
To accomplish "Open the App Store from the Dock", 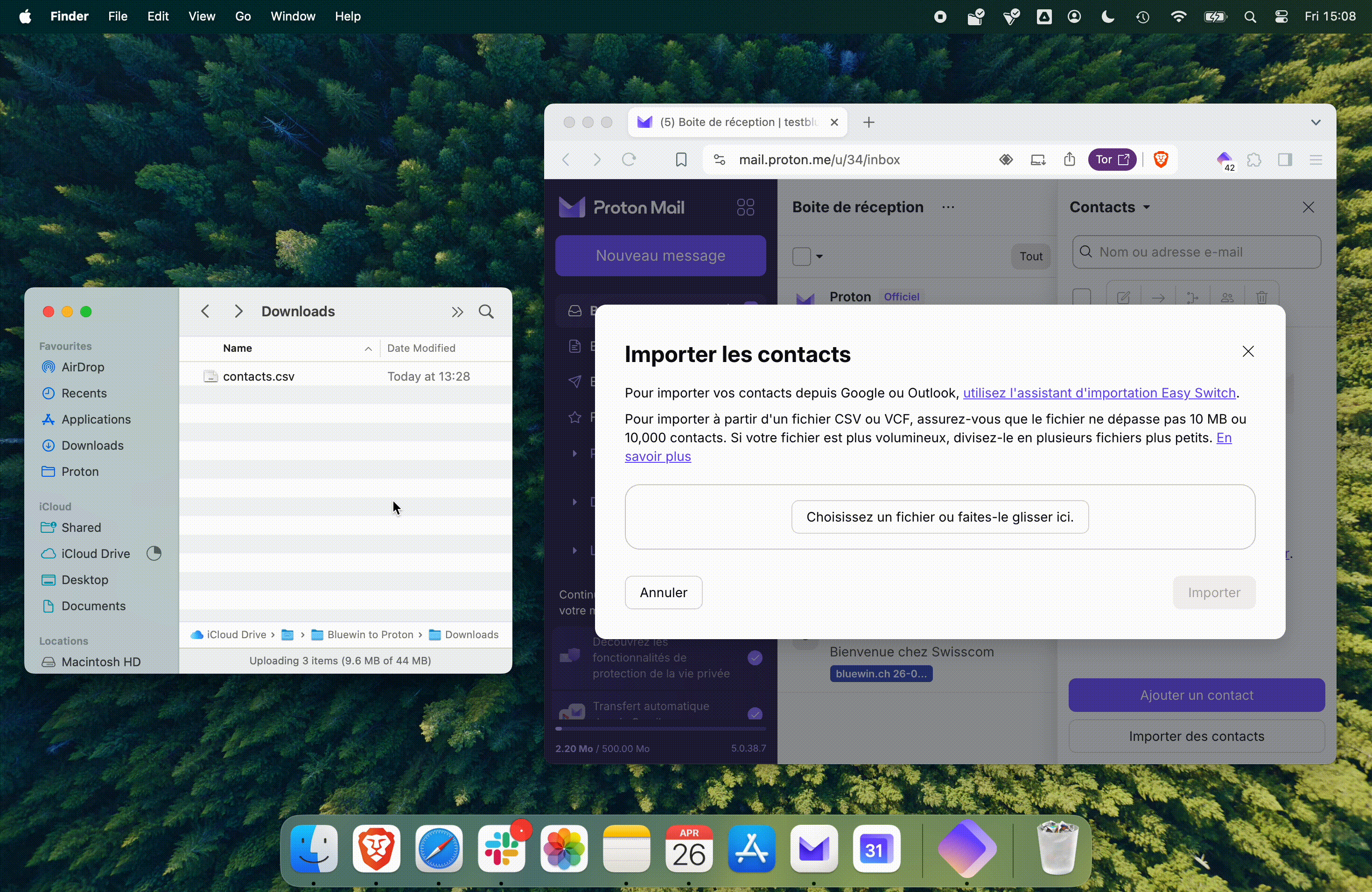I will pyautogui.click(x=751, y=848).
